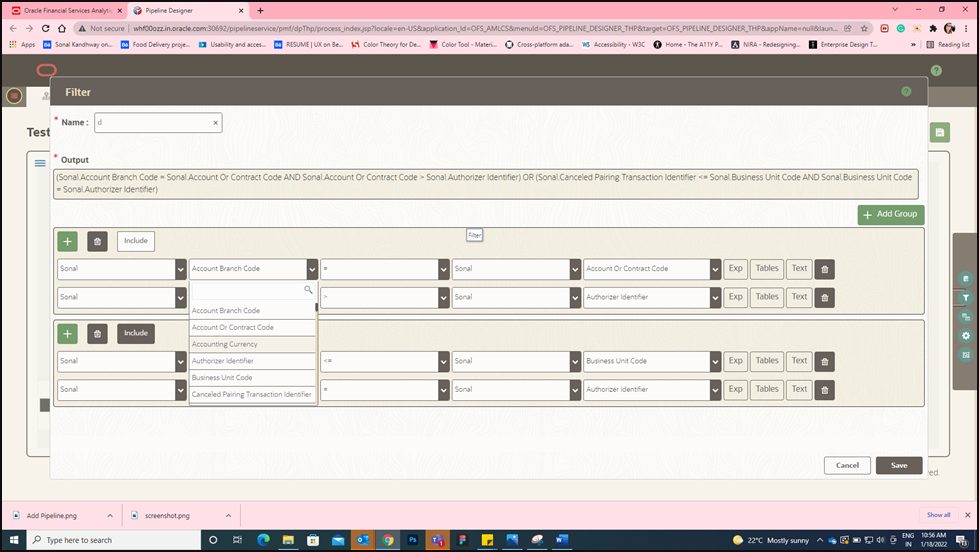This screenshot has height=552, width=979.
Task: Save the filter
Action: click(x=899, y=465)
